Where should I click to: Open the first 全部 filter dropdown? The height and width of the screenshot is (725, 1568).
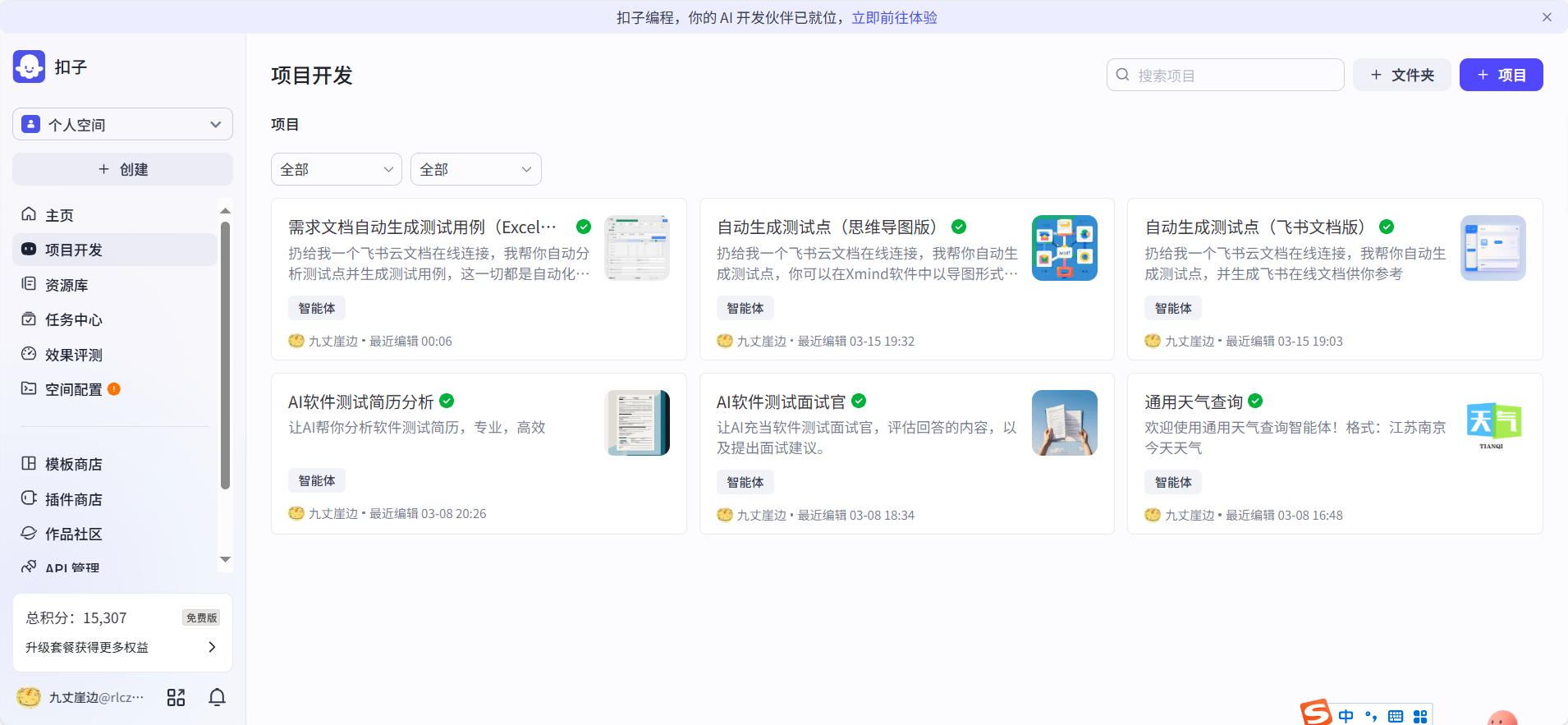click(336, 169)
